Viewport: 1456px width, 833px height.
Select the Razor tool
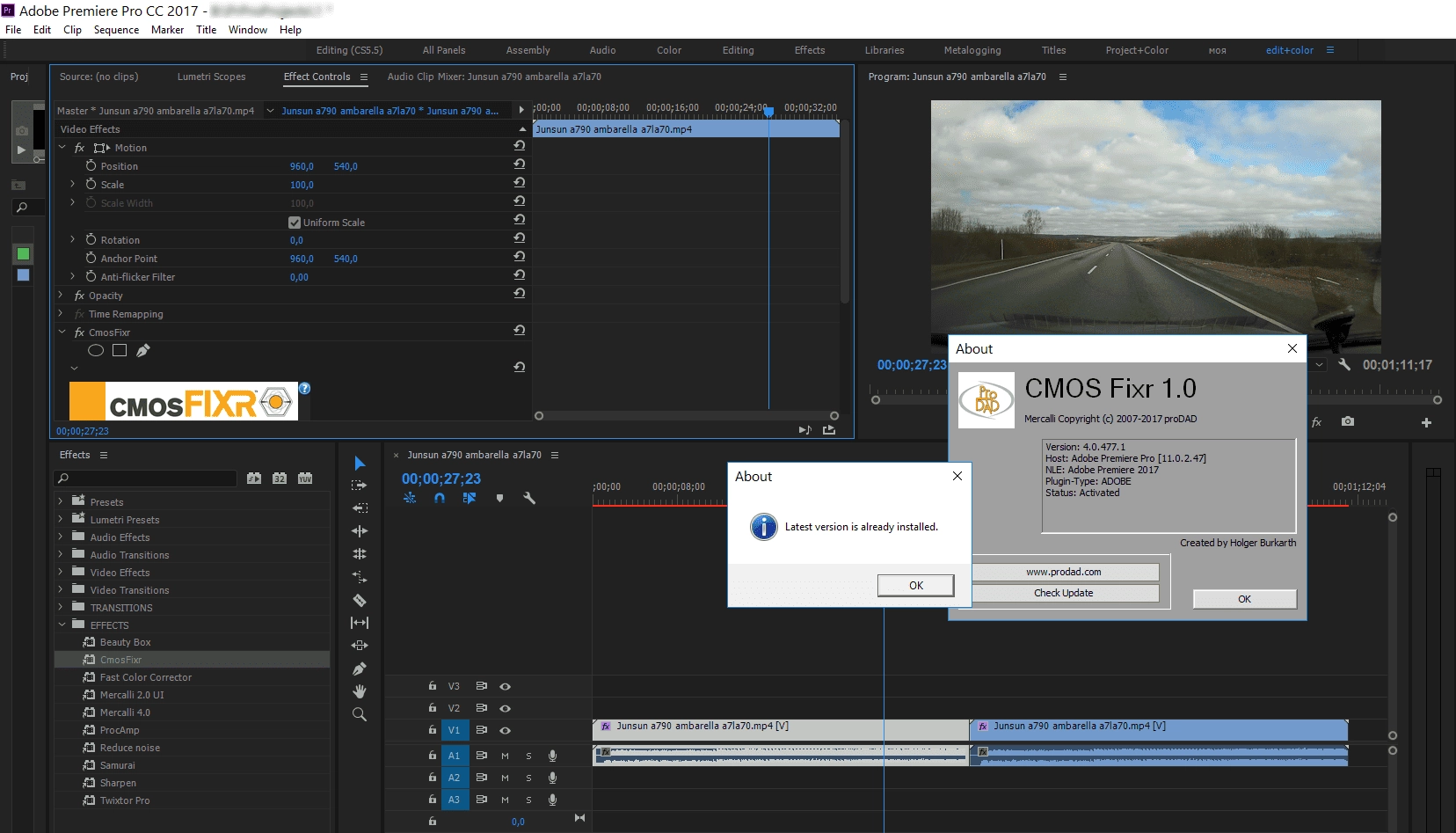[x=360, y=600]
